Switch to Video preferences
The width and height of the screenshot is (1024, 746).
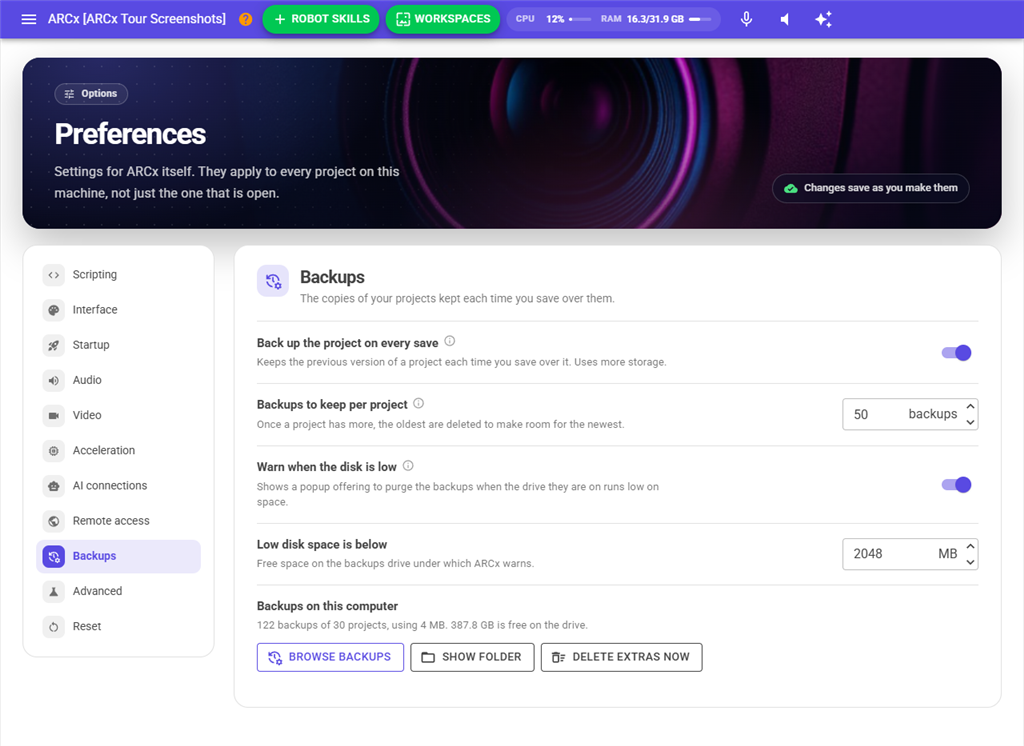click(x=118, y=415)
